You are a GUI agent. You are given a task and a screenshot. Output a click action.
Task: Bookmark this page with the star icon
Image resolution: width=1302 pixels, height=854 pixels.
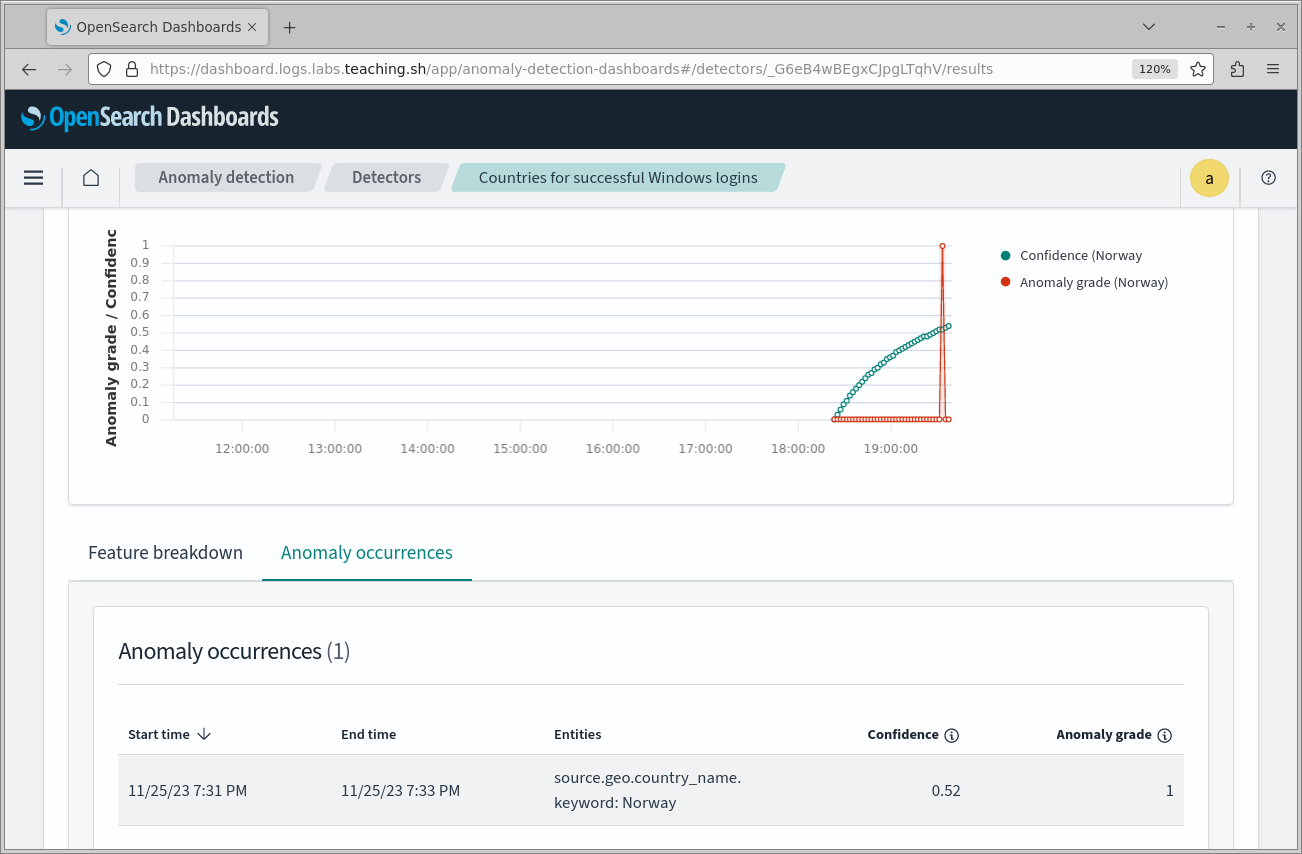(x=1198, y=69)
